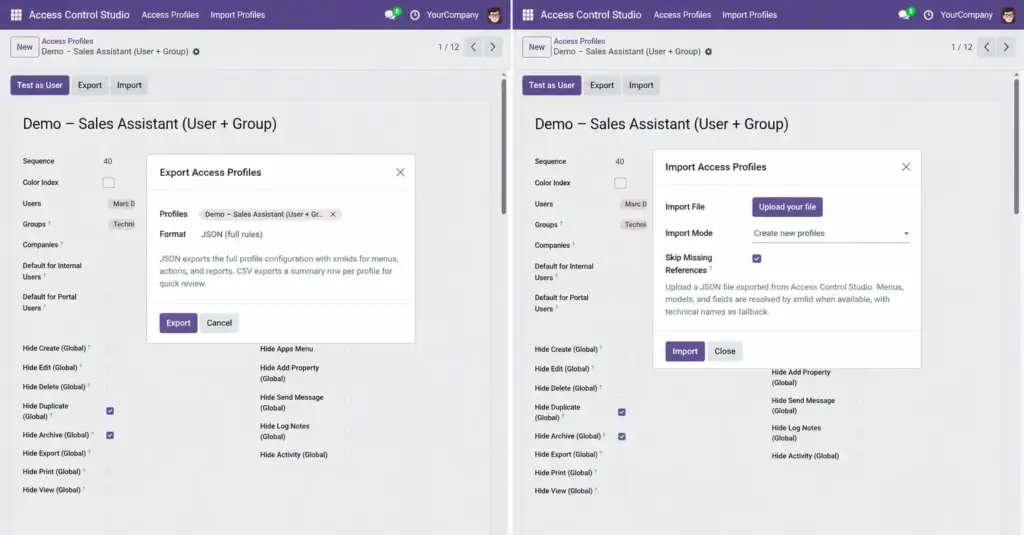The height and width of the screenshot is (535, 1024).
Task: Open Access Profiles breadcrumb link in left window
Action: (67, 41)
